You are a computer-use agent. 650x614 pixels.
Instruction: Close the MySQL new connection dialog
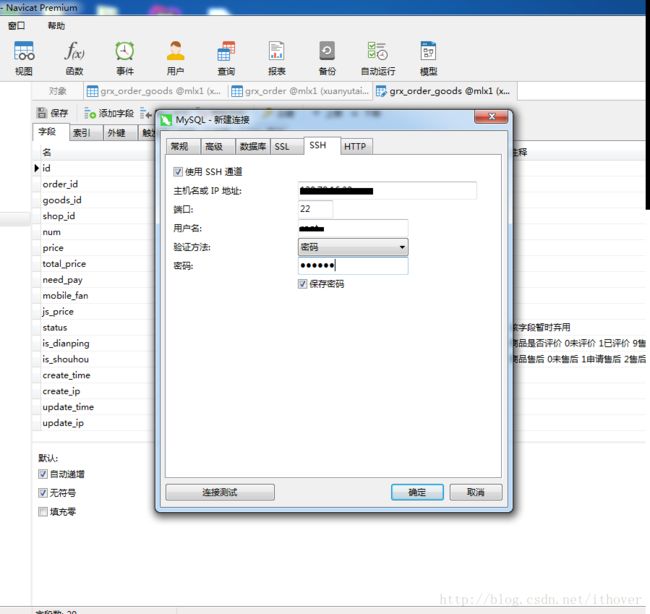click(491, 116)
